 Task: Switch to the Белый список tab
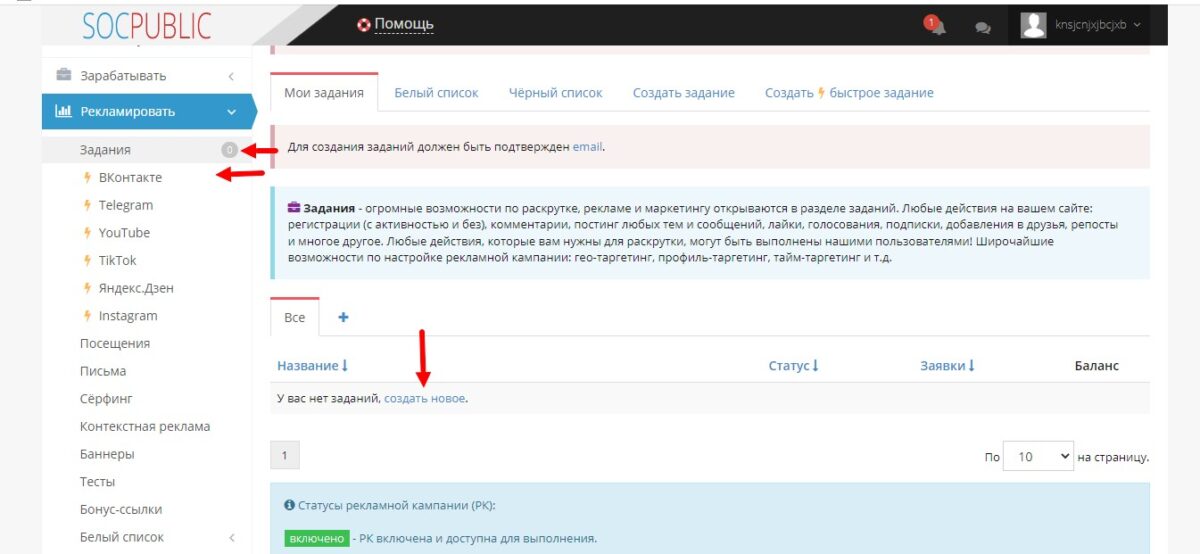click(x=436, y=92)
